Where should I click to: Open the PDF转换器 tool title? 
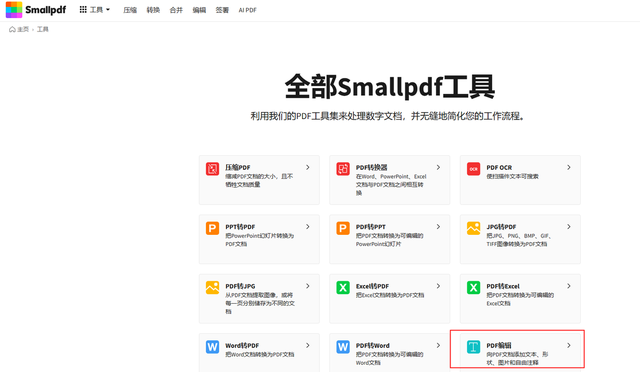(371, 167)
